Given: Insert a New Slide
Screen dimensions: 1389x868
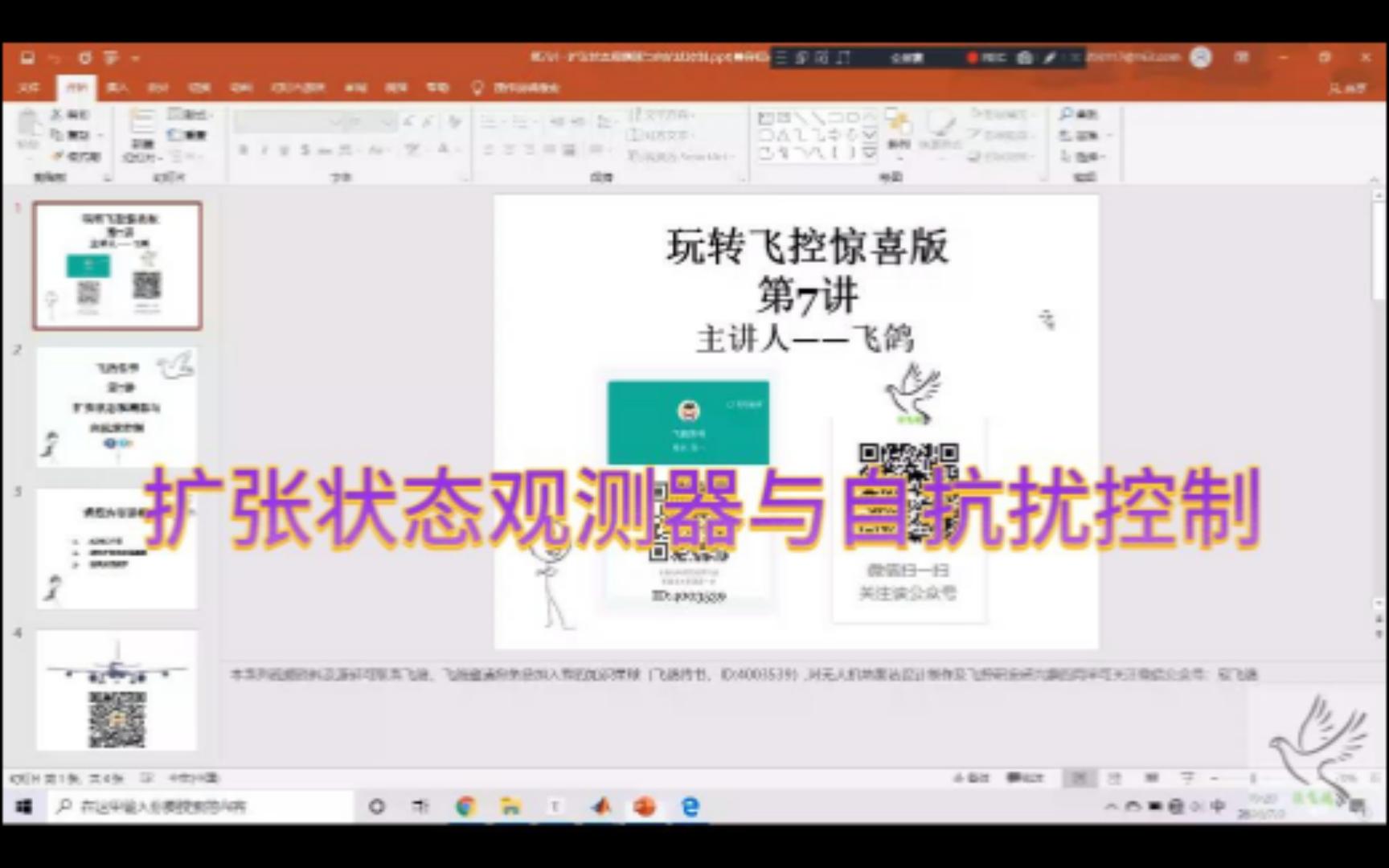Looking at the screenshot, I should (142, 135).
